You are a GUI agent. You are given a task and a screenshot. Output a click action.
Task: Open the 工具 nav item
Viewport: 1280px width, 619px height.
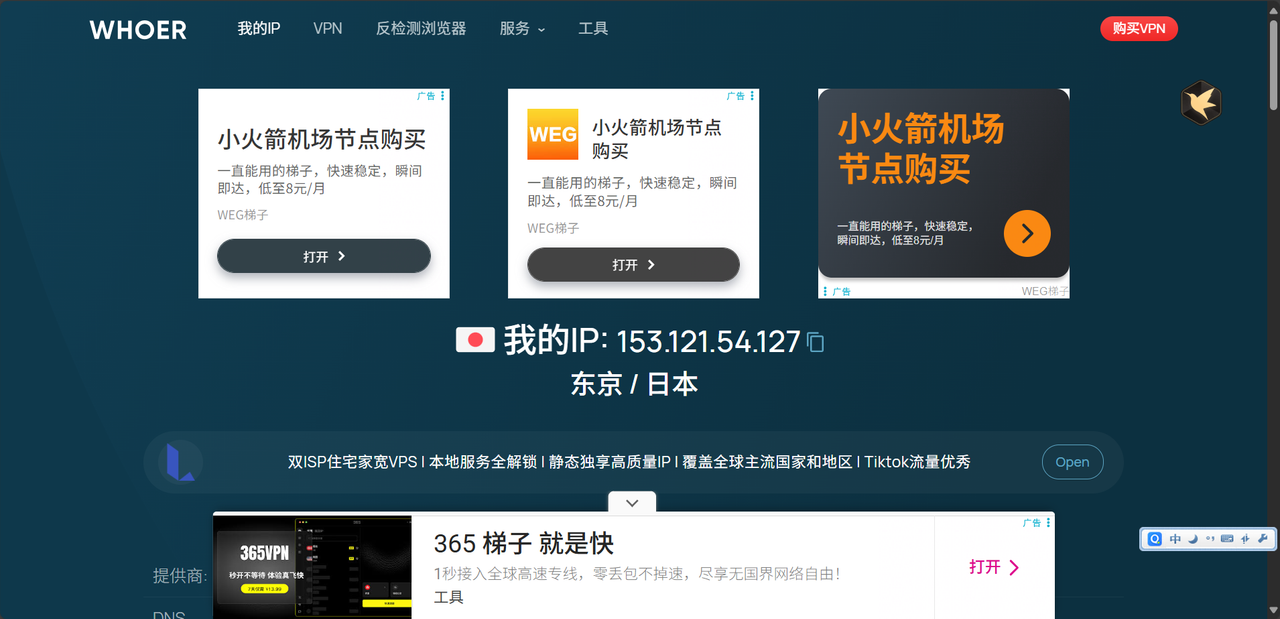tap(593, 29)
